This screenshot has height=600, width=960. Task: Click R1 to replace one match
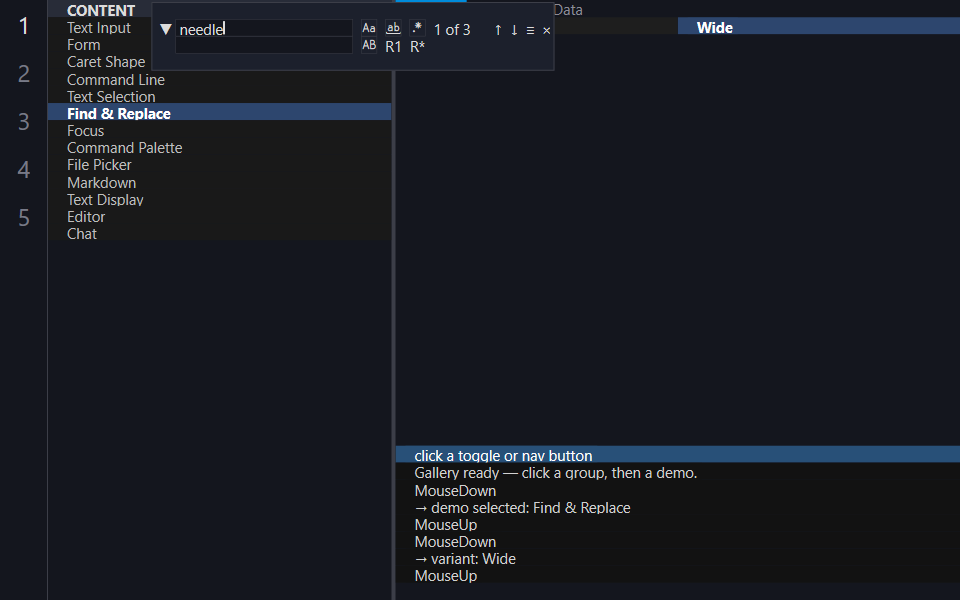393,47
